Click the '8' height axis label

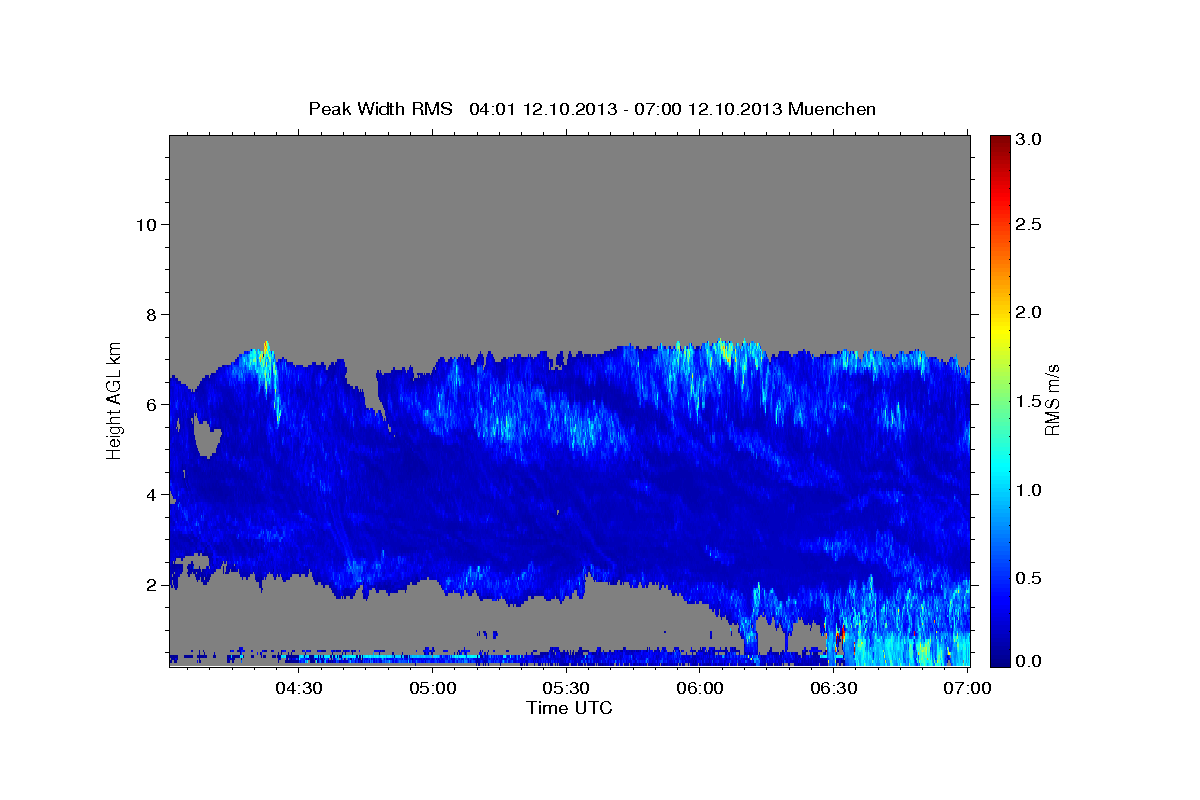(x=150, y=314)
